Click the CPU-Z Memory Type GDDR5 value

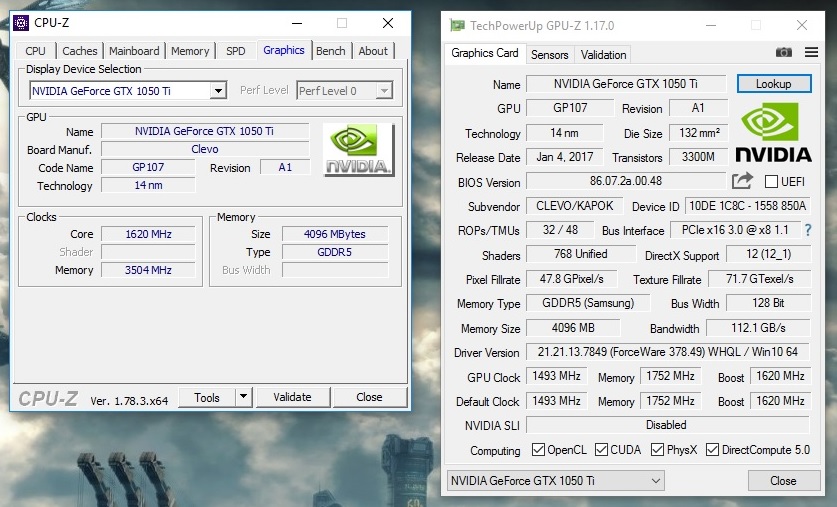tap(335, 252)
